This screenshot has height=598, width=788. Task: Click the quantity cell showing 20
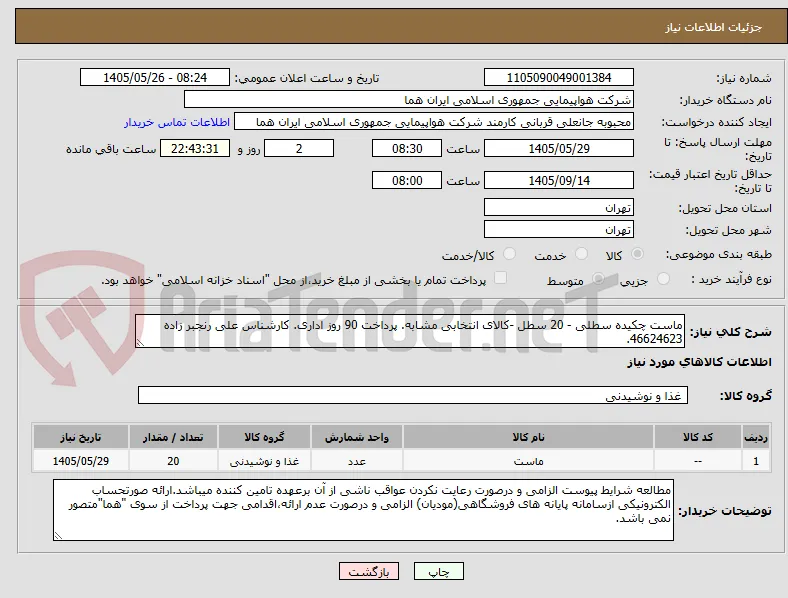pos(173,461)
